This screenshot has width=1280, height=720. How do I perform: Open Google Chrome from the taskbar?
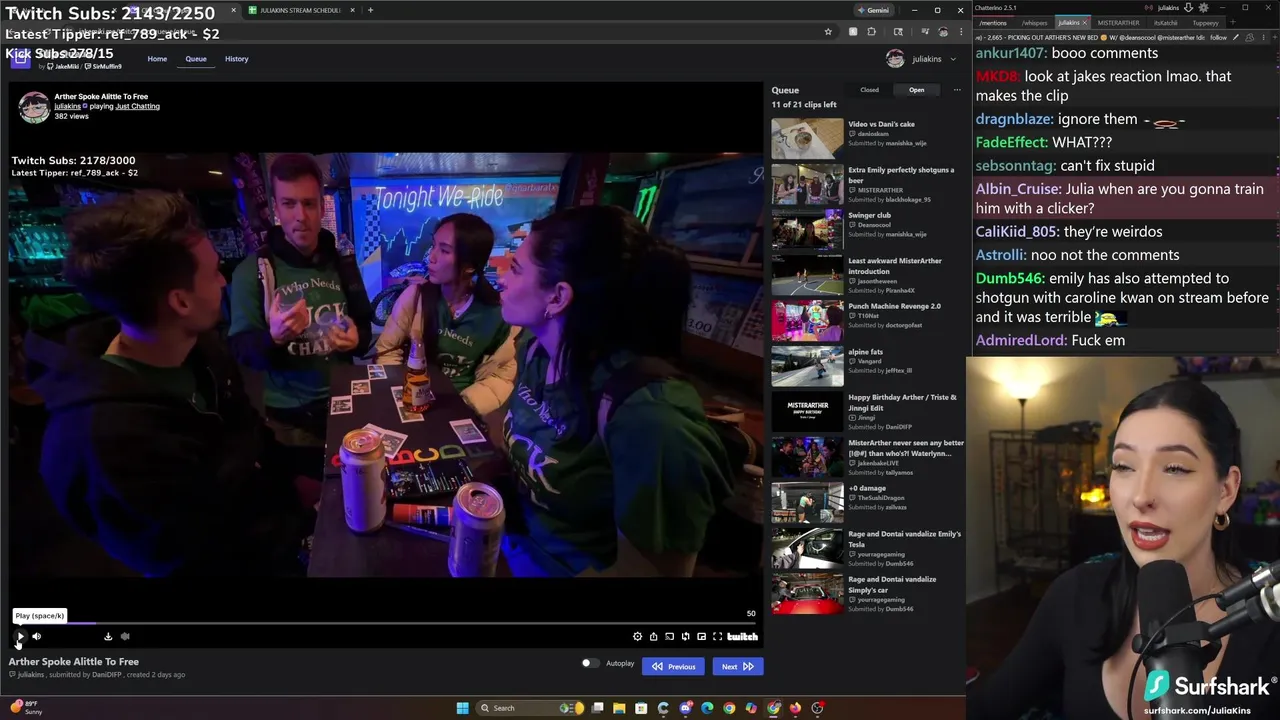tap(729, 708)
